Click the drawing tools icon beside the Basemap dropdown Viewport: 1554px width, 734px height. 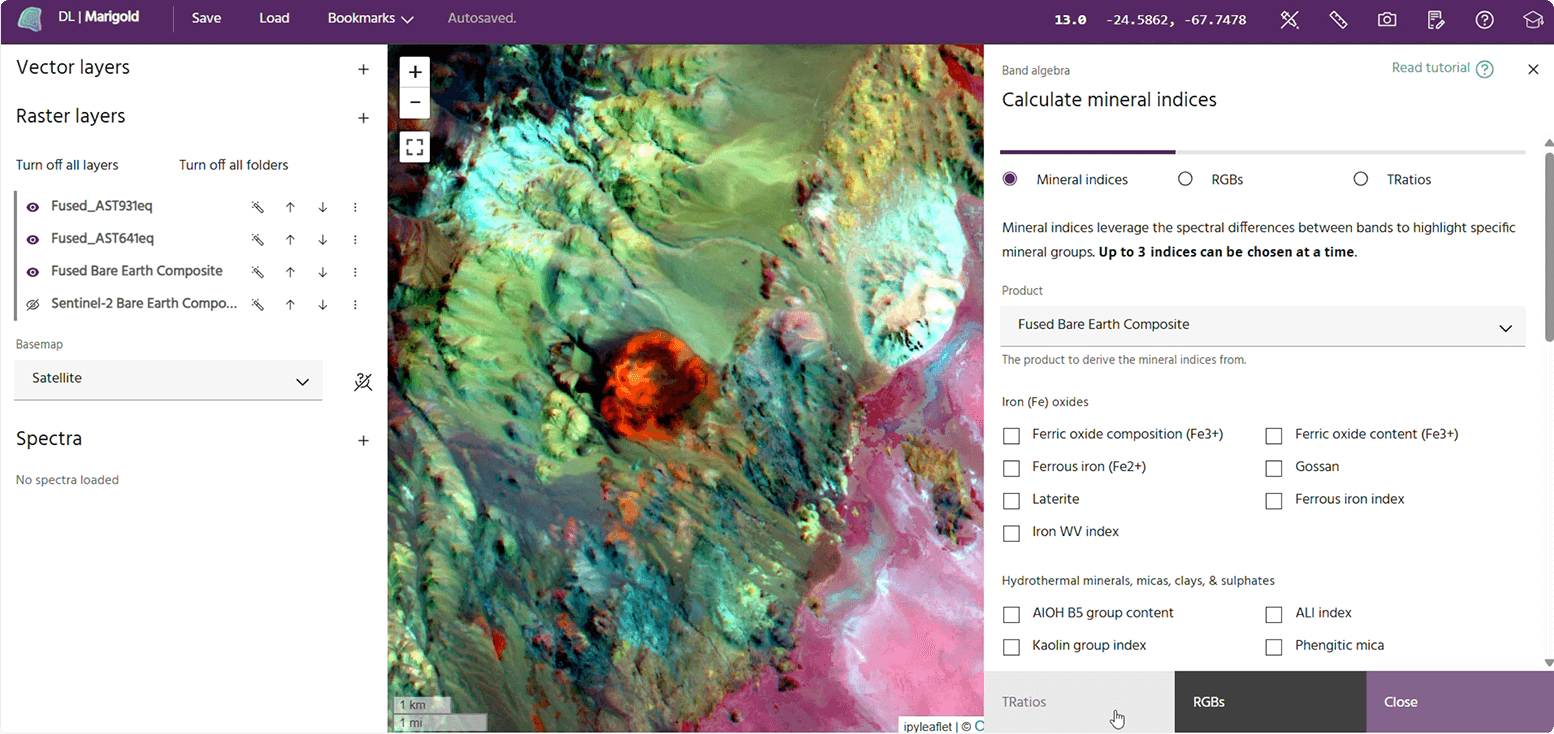tap(362, 381)
